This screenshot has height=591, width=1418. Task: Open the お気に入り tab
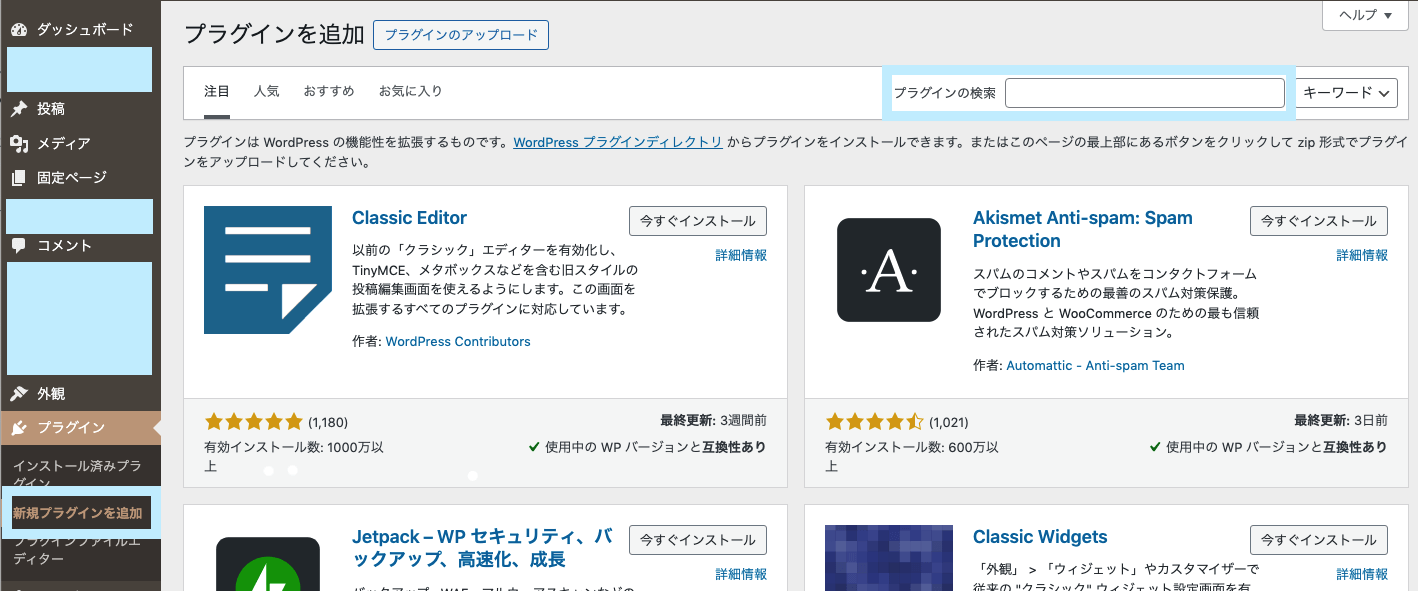410,91
